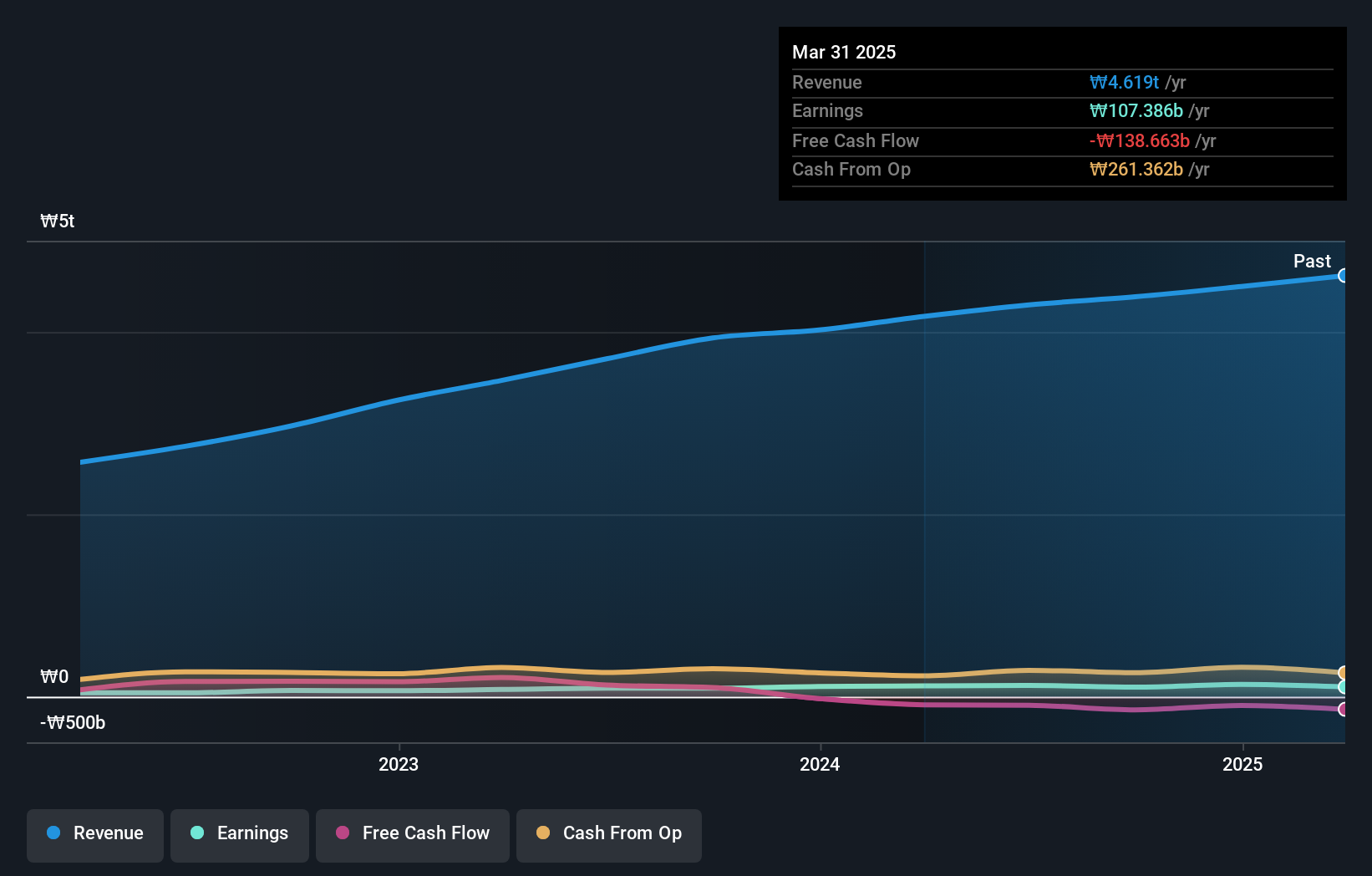This screenshot has height=876, width=1372.
Task: Click the Revenue value ₩4.619t in tooltip
Action: (x=1123, y=82)
